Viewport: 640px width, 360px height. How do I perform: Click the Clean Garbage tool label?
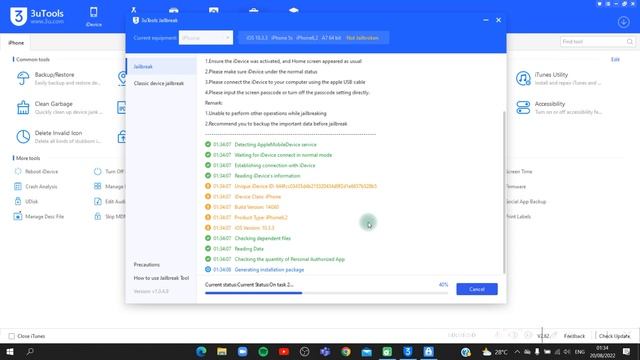tap(53, 104)
